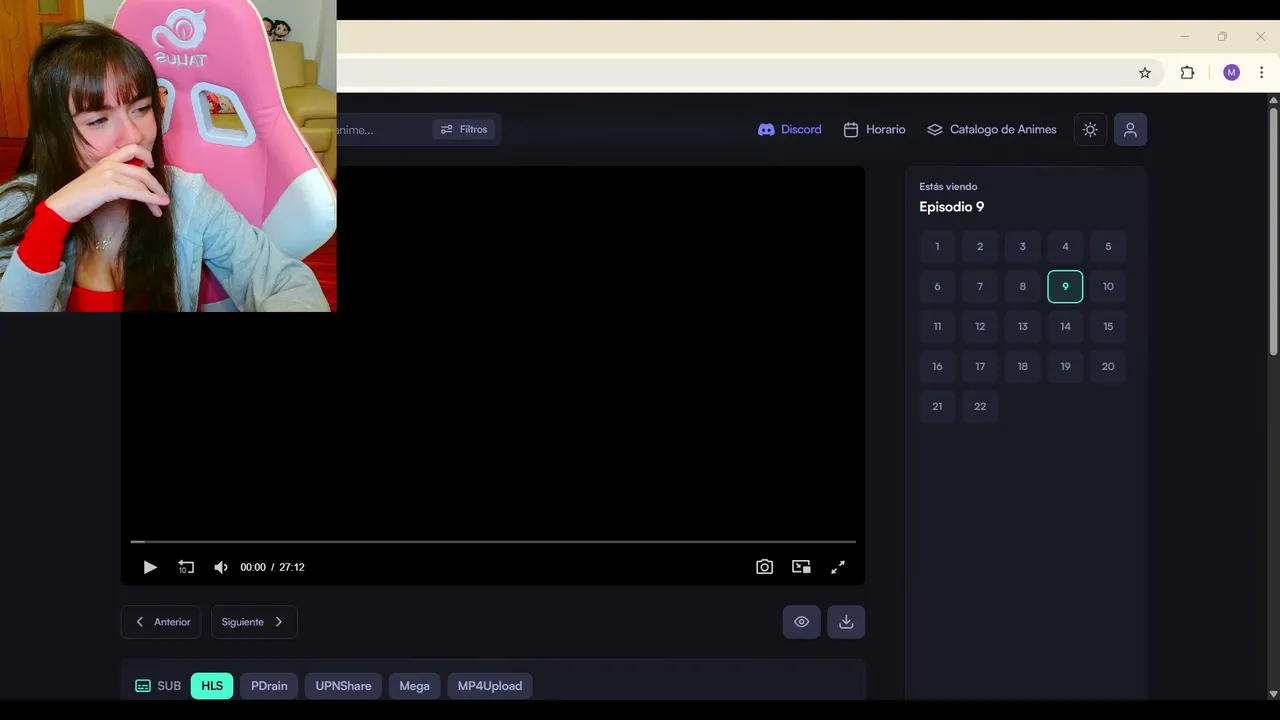Go to Siguiente episode
The image size is (1280, 720).
254,622
